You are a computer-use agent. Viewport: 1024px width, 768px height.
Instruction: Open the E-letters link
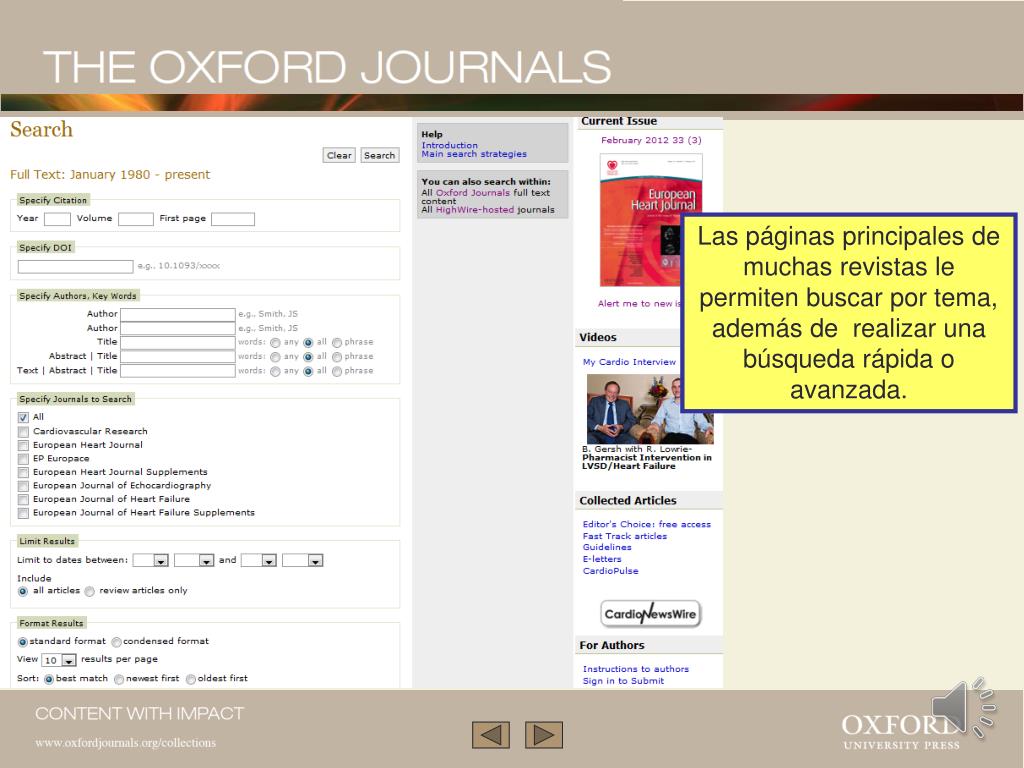click(602, 559)
